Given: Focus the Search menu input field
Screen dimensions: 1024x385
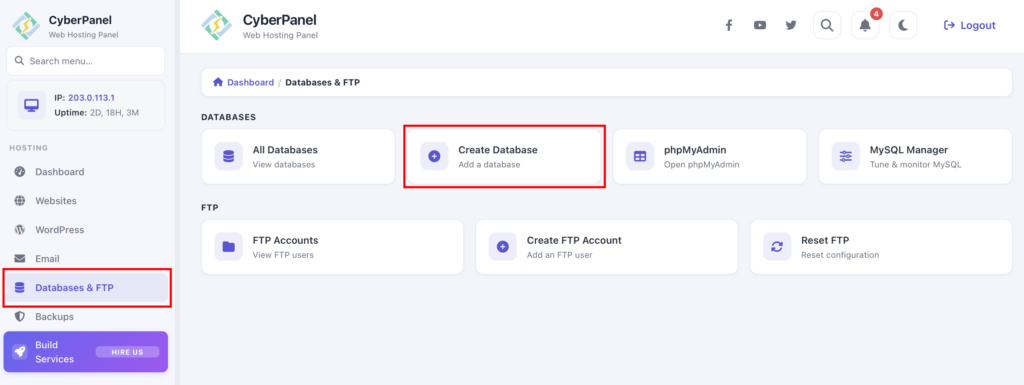Looking at the screenshot, I should [x=86, y=61].
